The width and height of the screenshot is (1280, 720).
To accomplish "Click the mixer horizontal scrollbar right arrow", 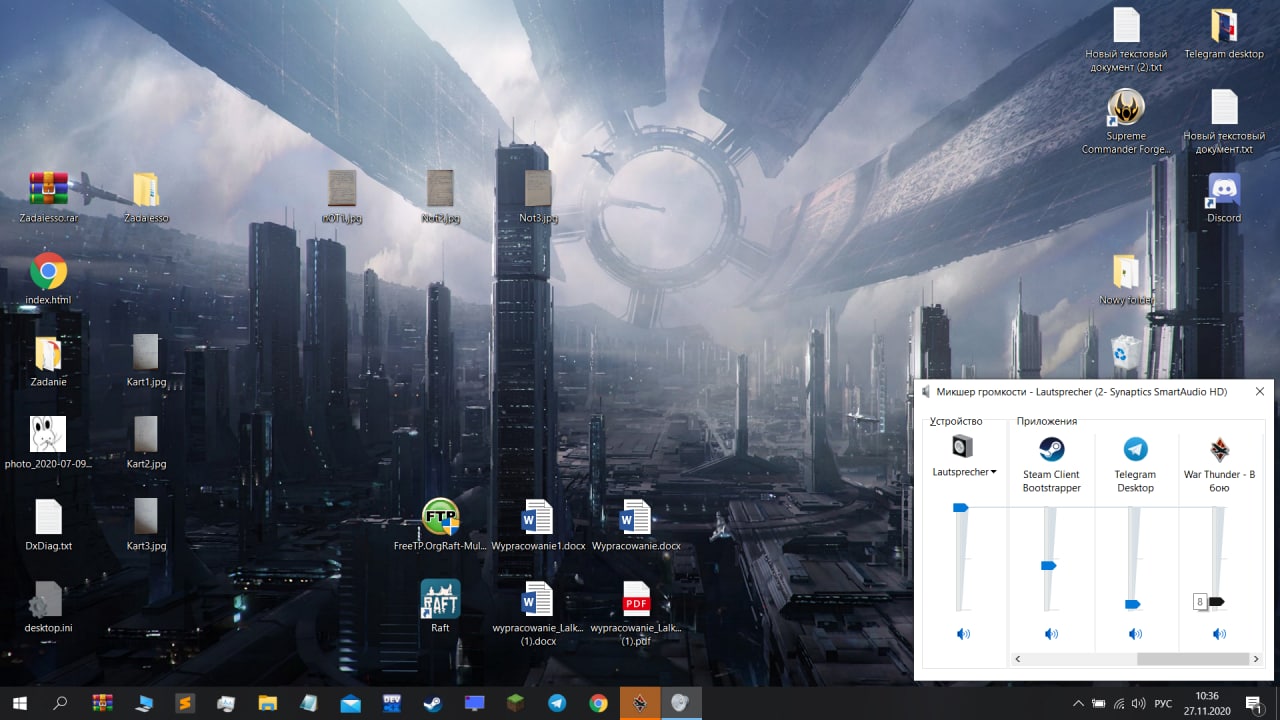I will (x=1256, y=659).
